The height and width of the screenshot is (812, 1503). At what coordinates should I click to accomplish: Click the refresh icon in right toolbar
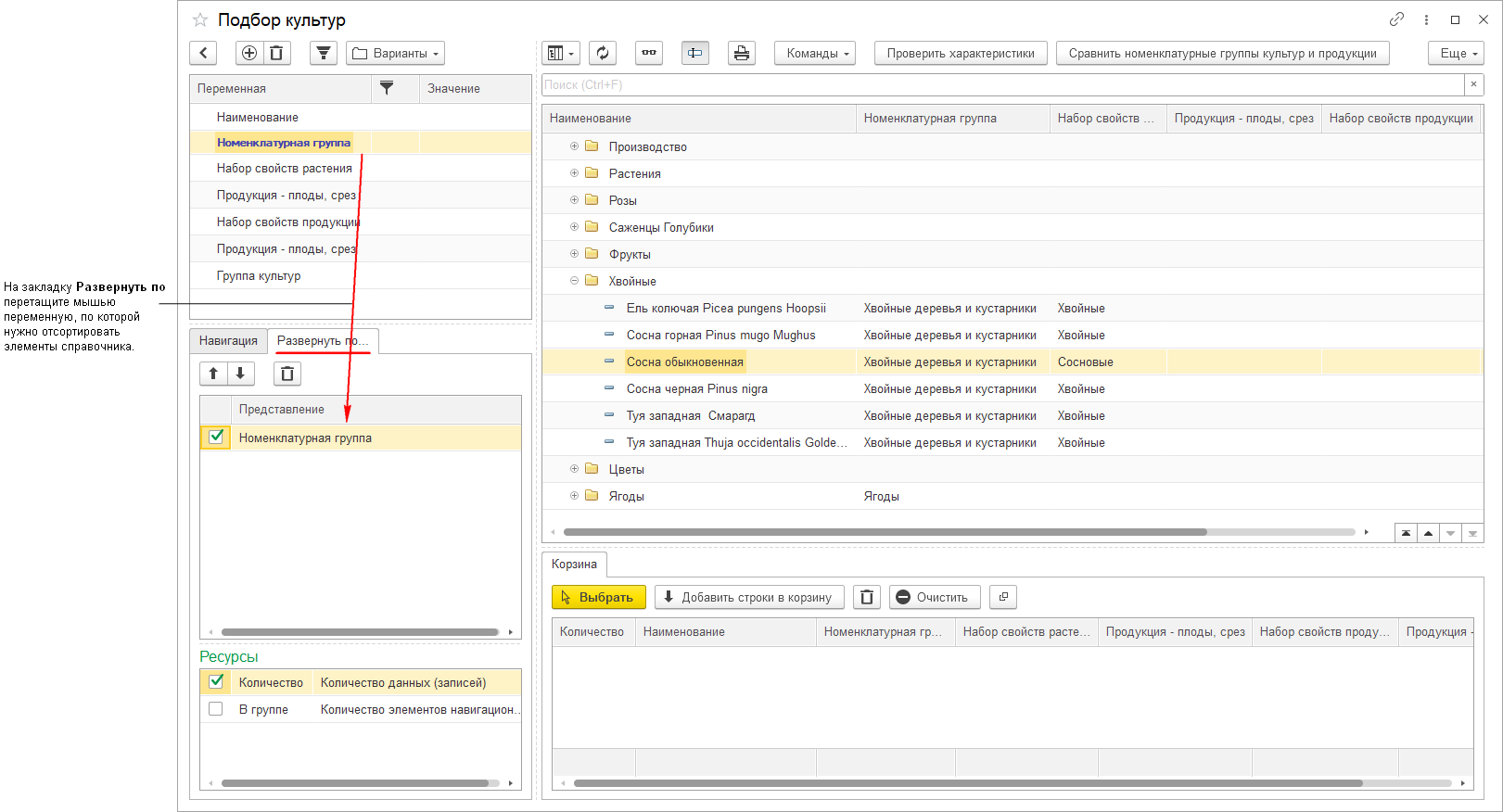603,53
